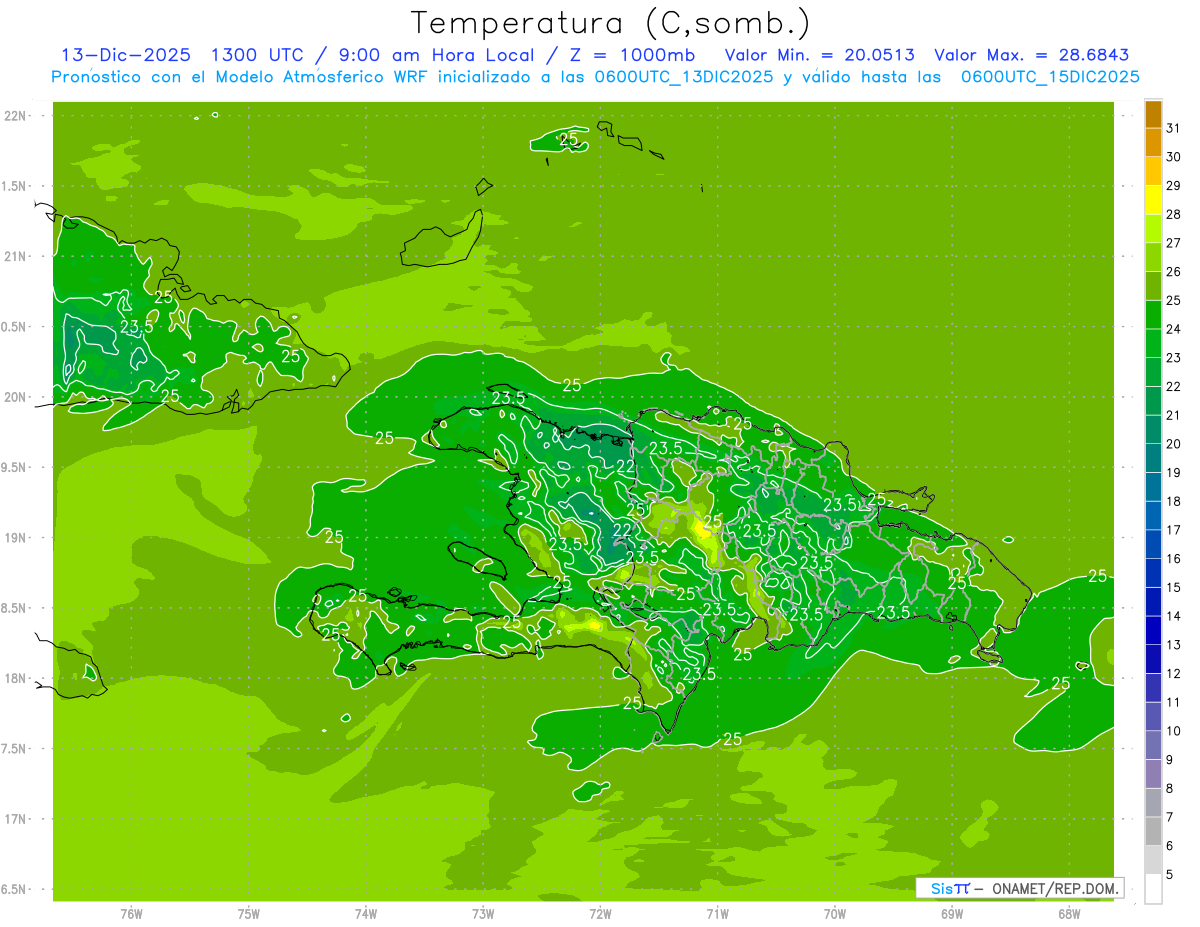Click the '9.5N' latitude axis label

[15, 467]
